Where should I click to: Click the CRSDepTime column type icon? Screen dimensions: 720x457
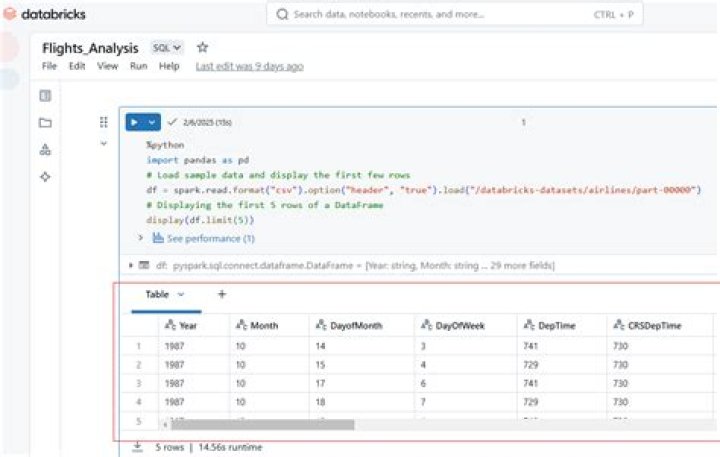pyautogui.click(x=619, y=325)
